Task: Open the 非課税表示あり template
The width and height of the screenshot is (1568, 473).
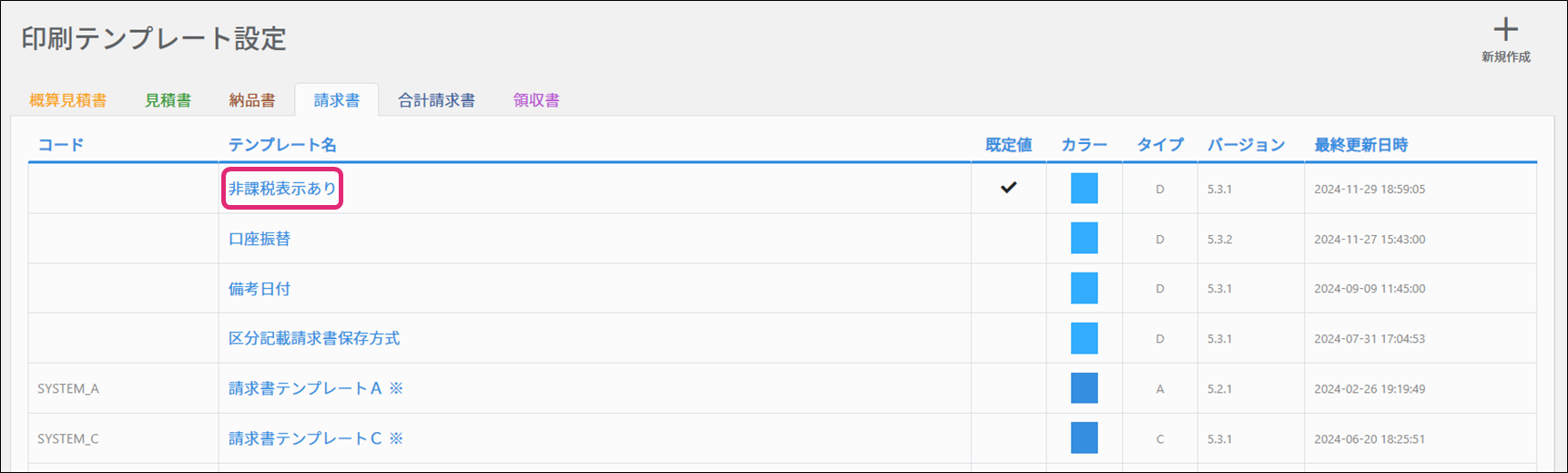Action: pos(282,189)
